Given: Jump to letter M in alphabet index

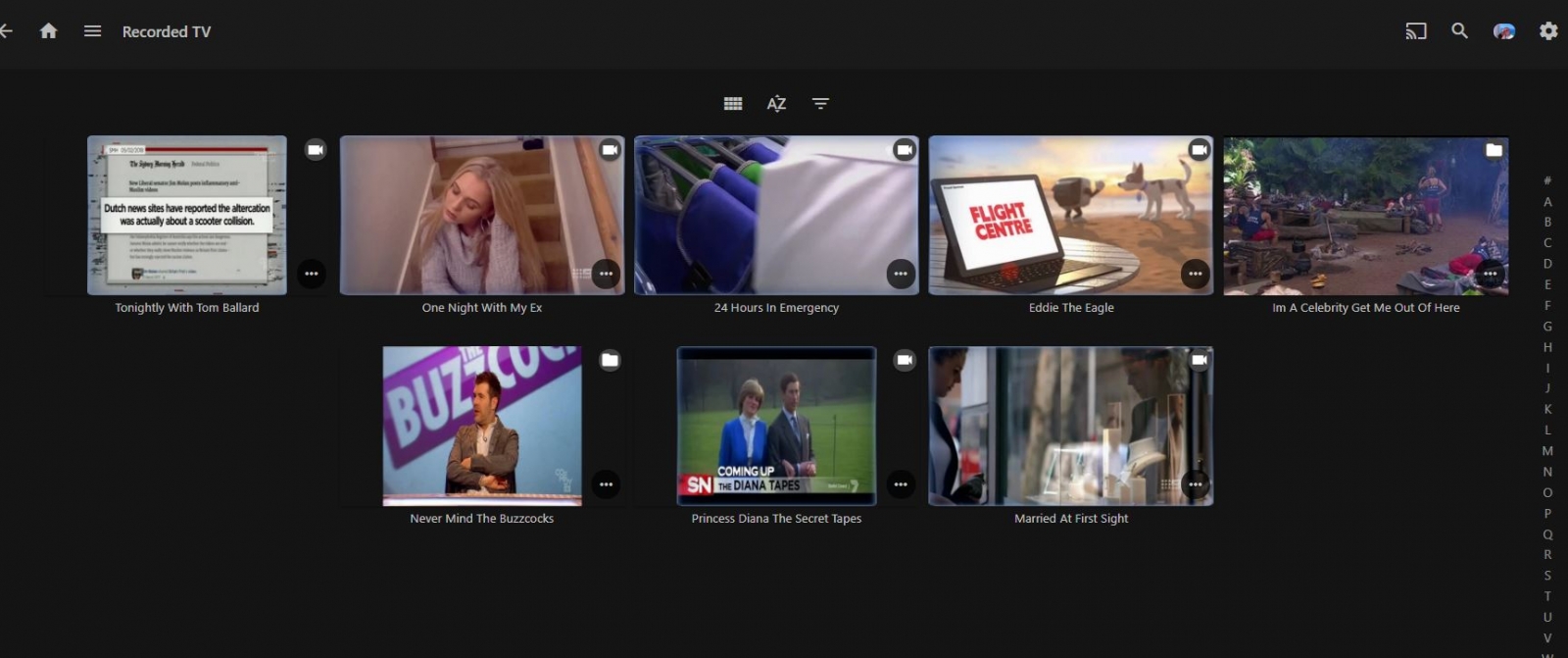Looking at the screenshot, I should (x=1547, y=451).
